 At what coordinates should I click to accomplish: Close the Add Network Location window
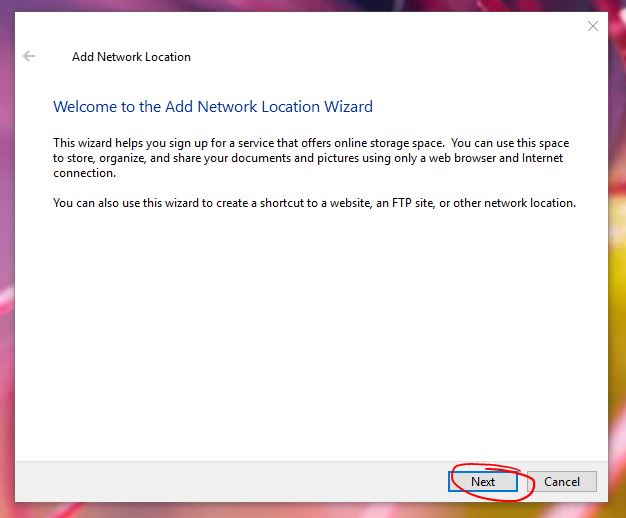click(x=592, y=26)
